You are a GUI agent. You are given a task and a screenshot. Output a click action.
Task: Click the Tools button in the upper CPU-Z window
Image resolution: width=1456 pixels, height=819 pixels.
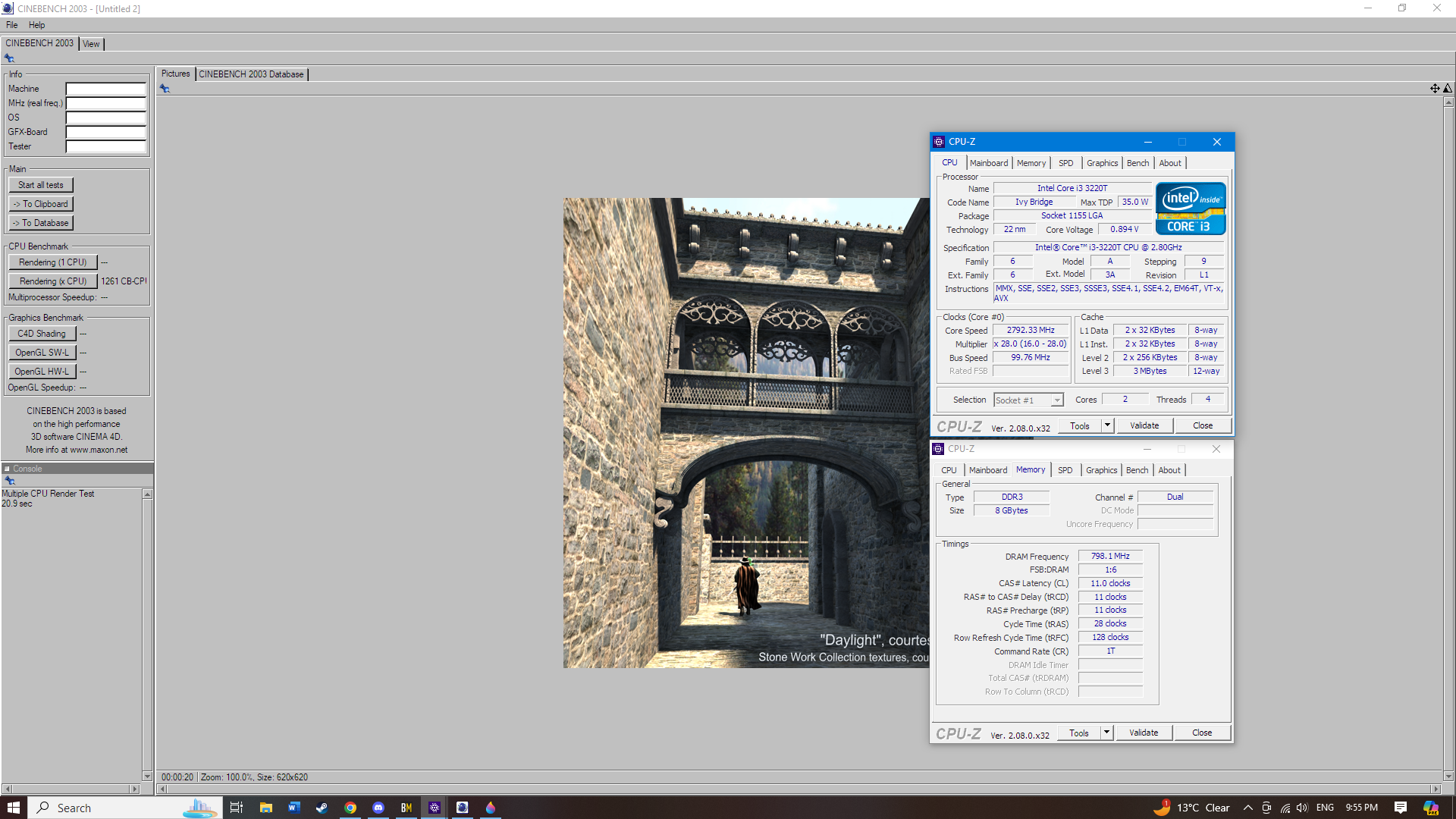(x=1080, y=425)
